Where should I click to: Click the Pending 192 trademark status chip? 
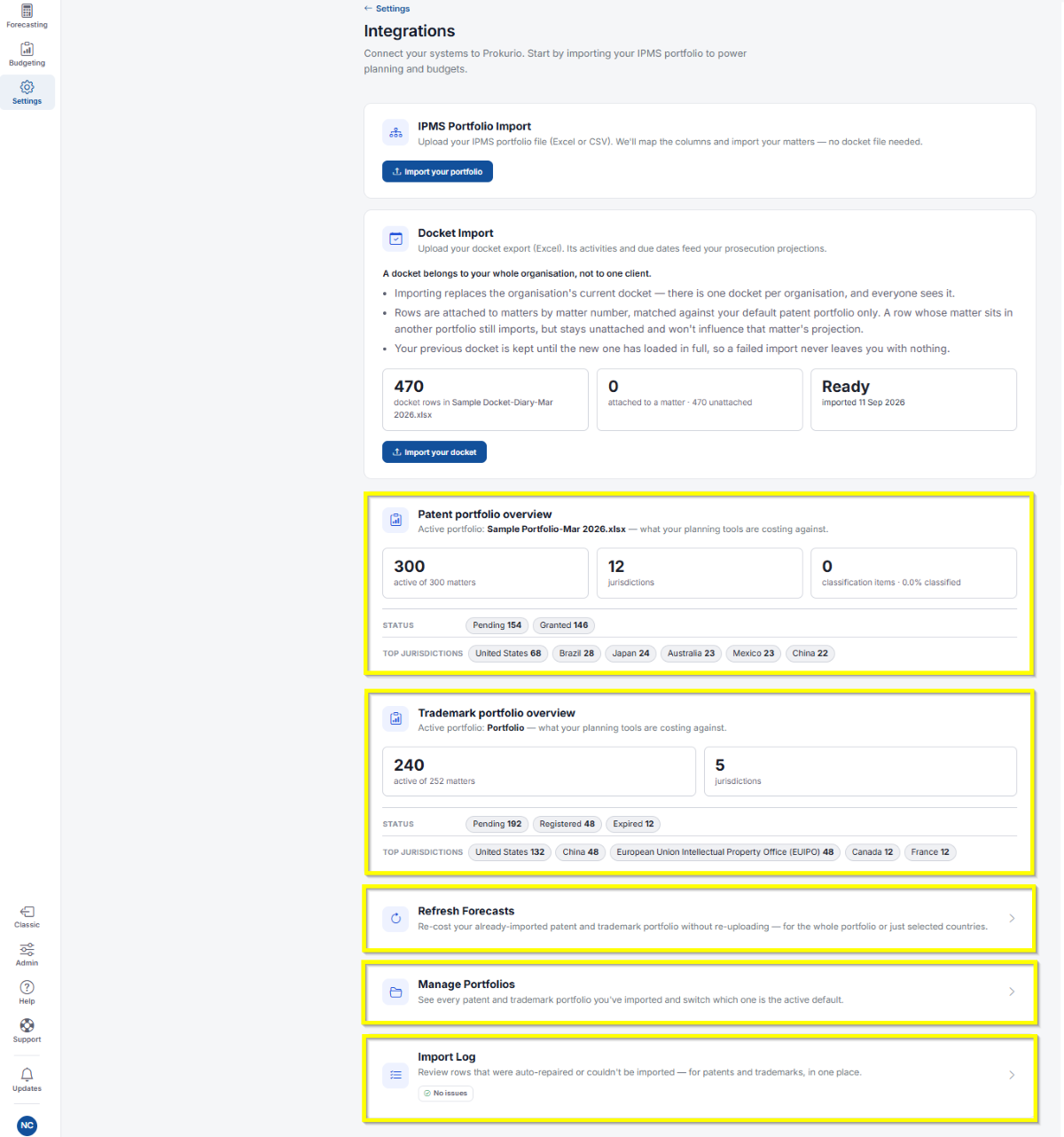pos(497,824)
